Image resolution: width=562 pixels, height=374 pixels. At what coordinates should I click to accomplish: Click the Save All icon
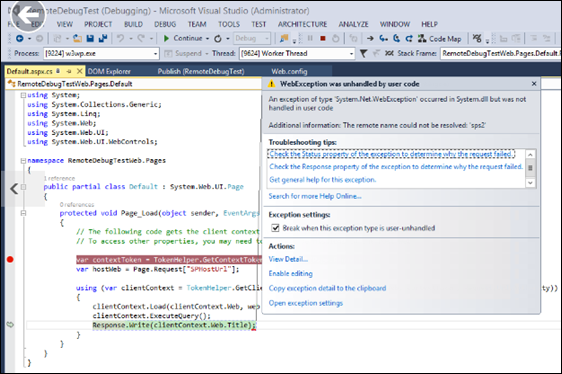coord(103,38)
